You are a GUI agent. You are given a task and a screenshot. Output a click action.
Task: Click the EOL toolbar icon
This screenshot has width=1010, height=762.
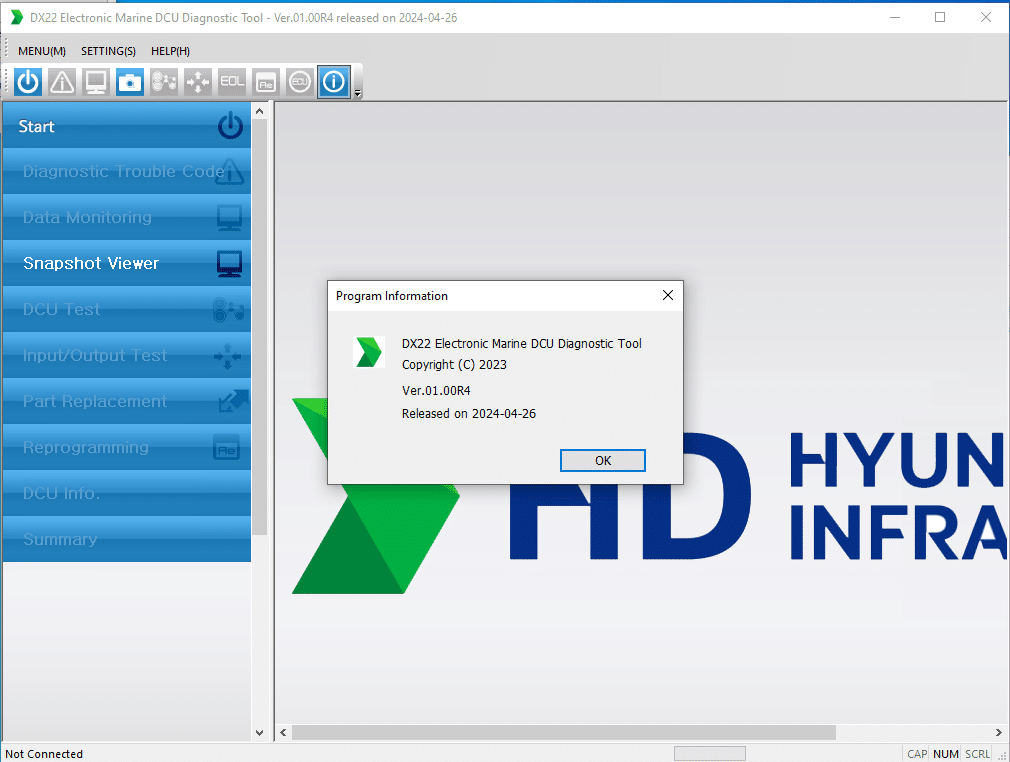click(232, 82)
